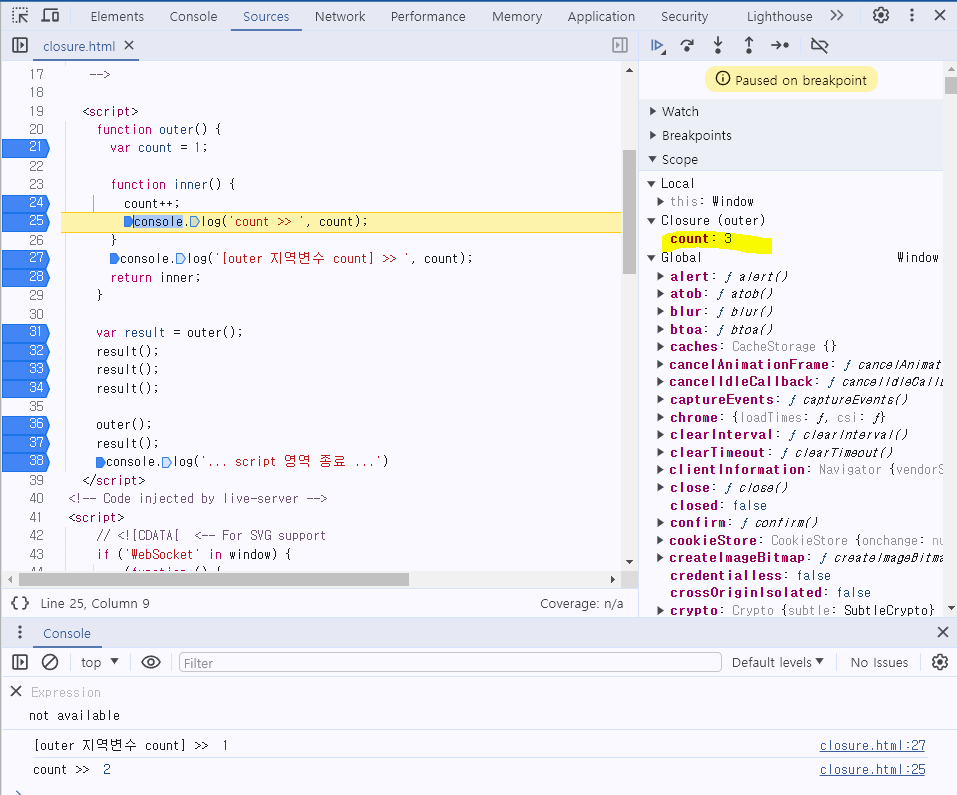Activate the inspect element picker icon
This screenshot has height=795, width=957.
tap(20, 15)
